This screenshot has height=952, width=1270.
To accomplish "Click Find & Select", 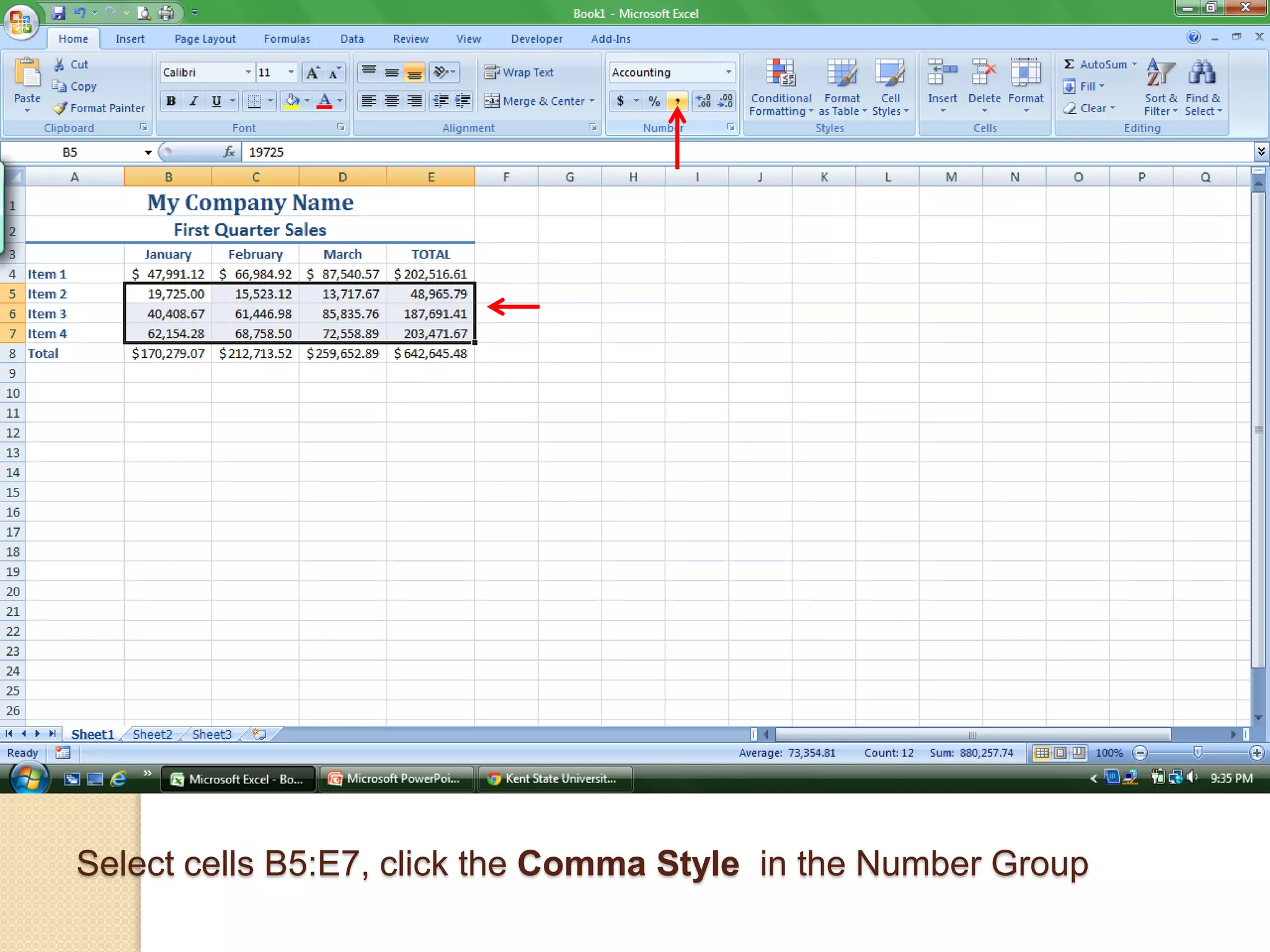I will click(x=1203, y=87).
